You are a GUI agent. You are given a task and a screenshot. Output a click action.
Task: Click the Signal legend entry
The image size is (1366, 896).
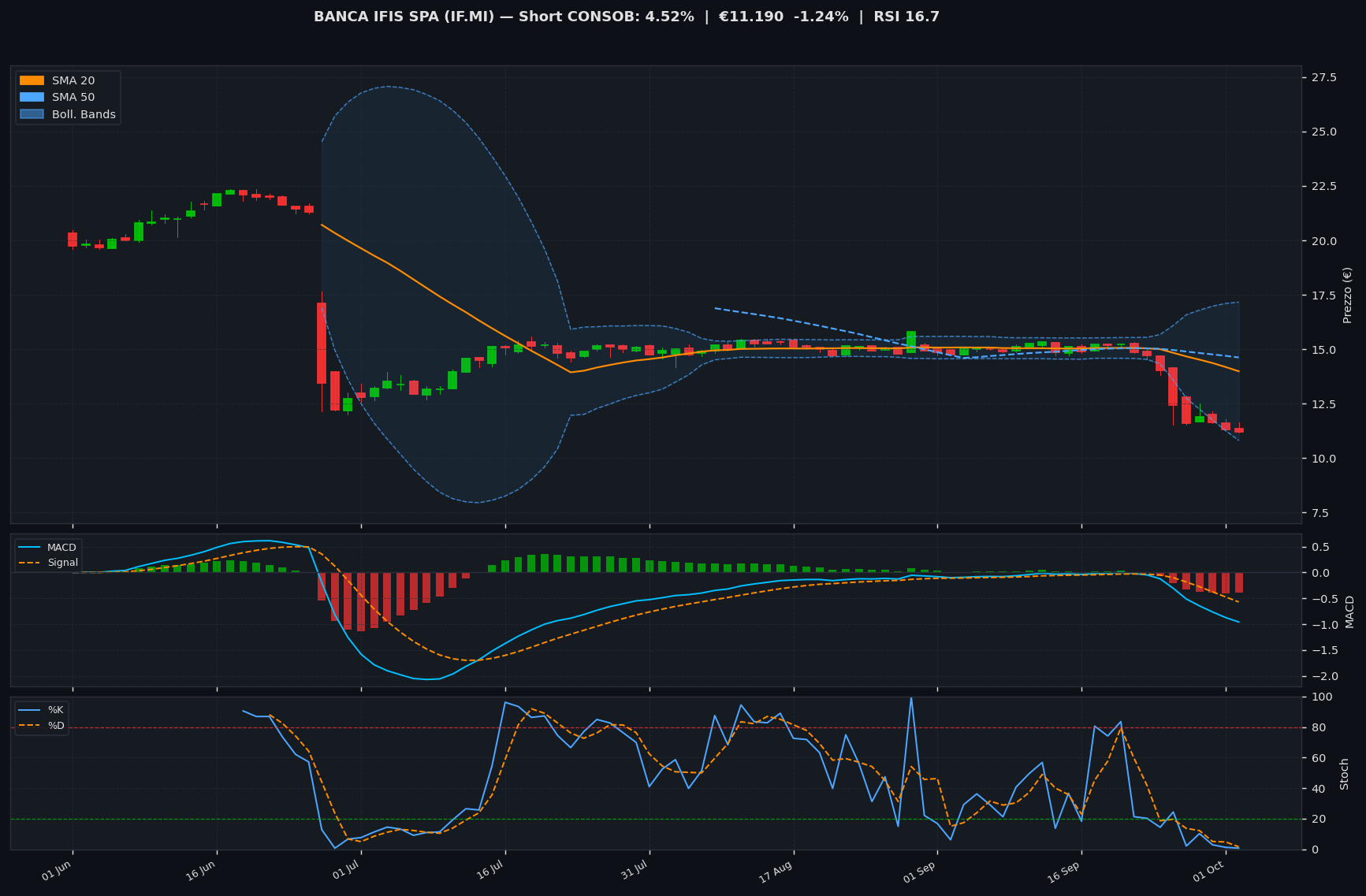[x=48, y=563]
